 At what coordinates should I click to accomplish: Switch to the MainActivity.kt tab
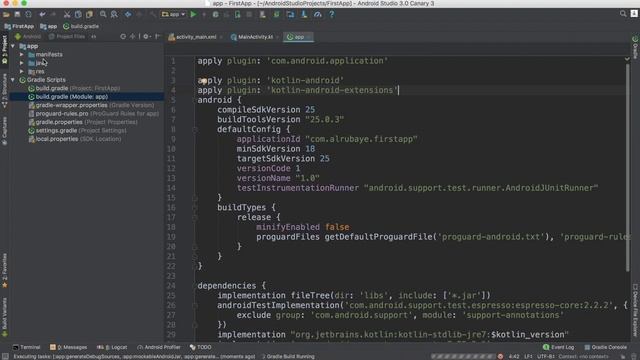pos(255,37)
